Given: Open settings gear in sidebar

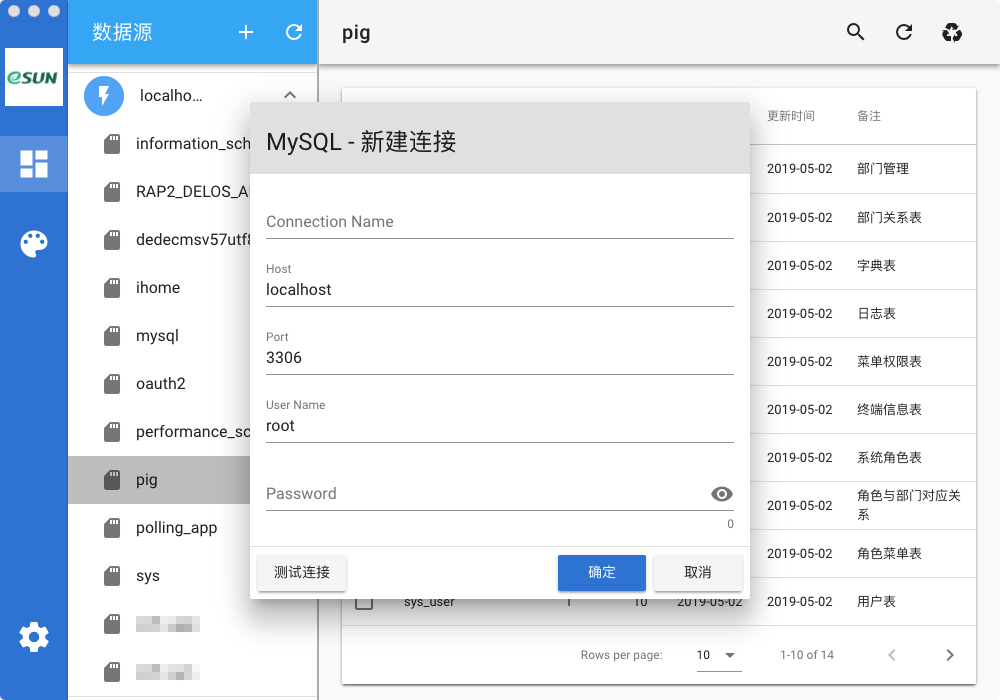Looking at the screenshot, I should click(34, 637).
